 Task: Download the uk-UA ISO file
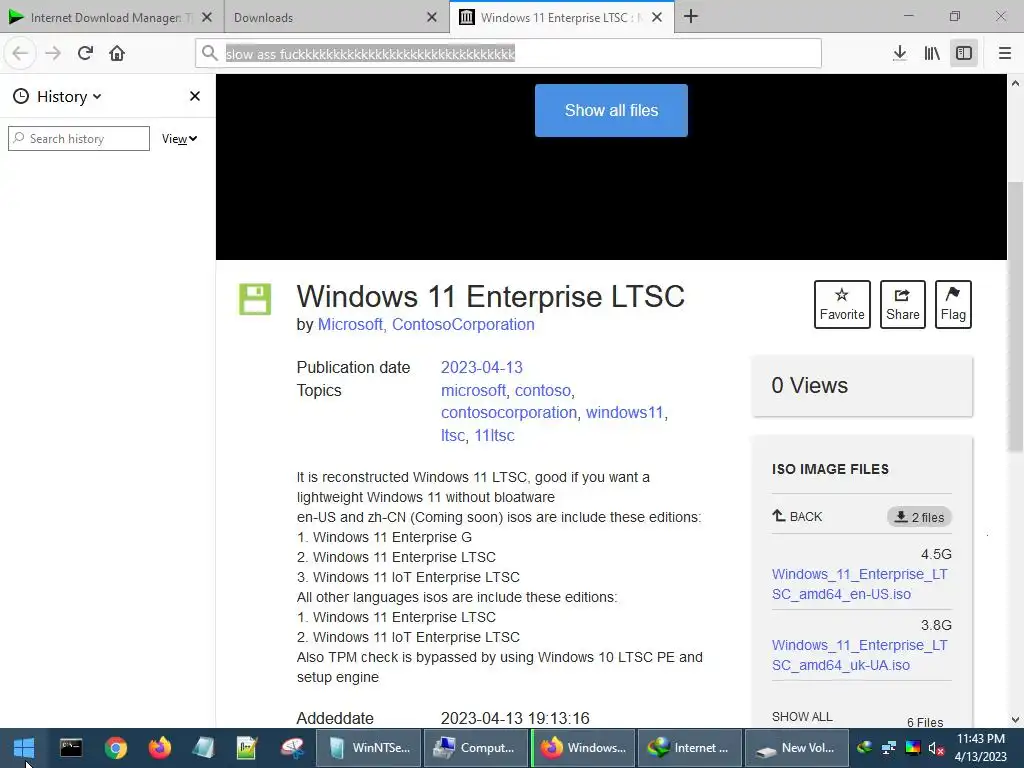[859, 655]
